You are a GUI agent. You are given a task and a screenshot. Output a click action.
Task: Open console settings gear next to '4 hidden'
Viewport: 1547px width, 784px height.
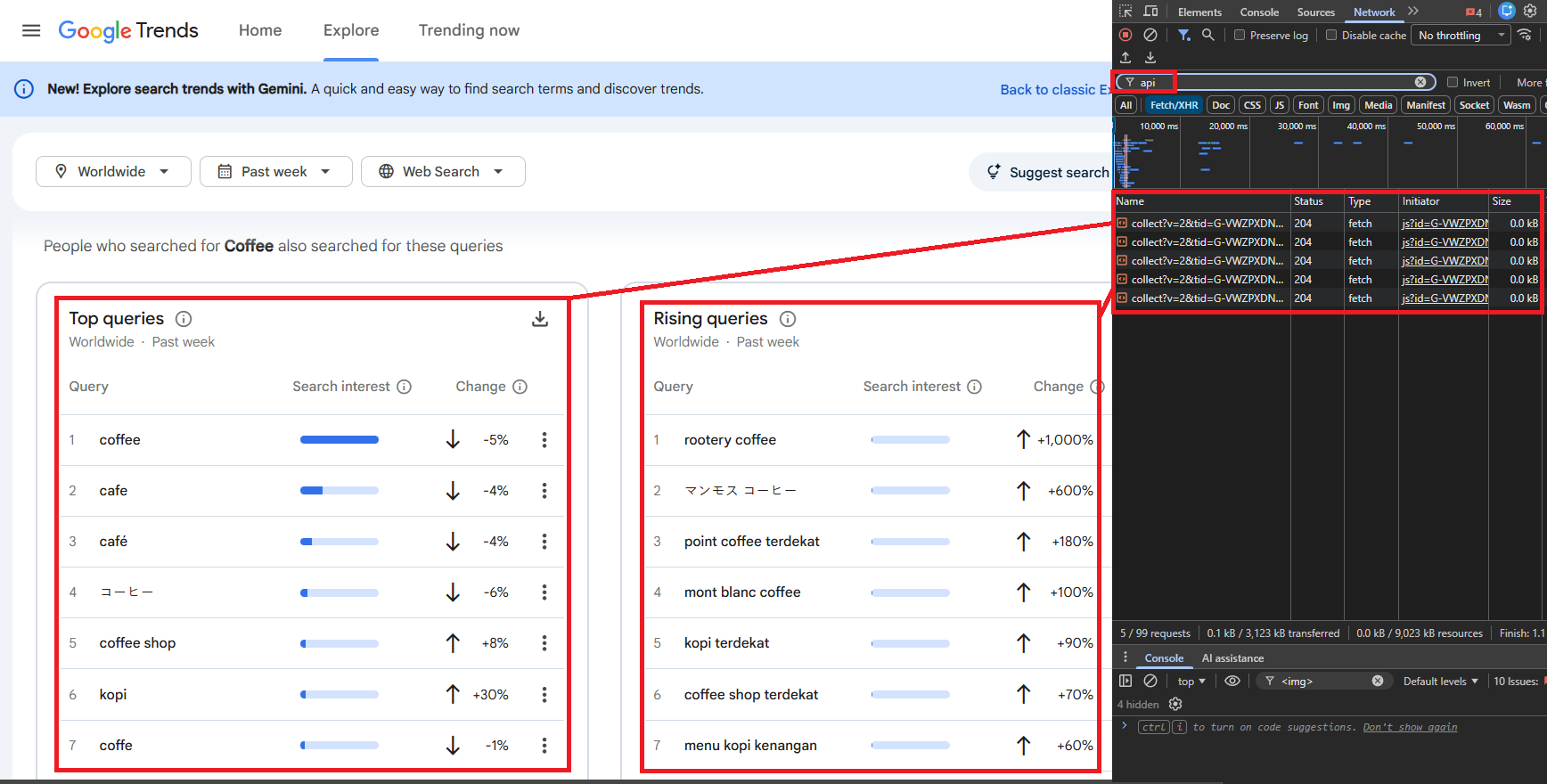[x=1175, y=704]
